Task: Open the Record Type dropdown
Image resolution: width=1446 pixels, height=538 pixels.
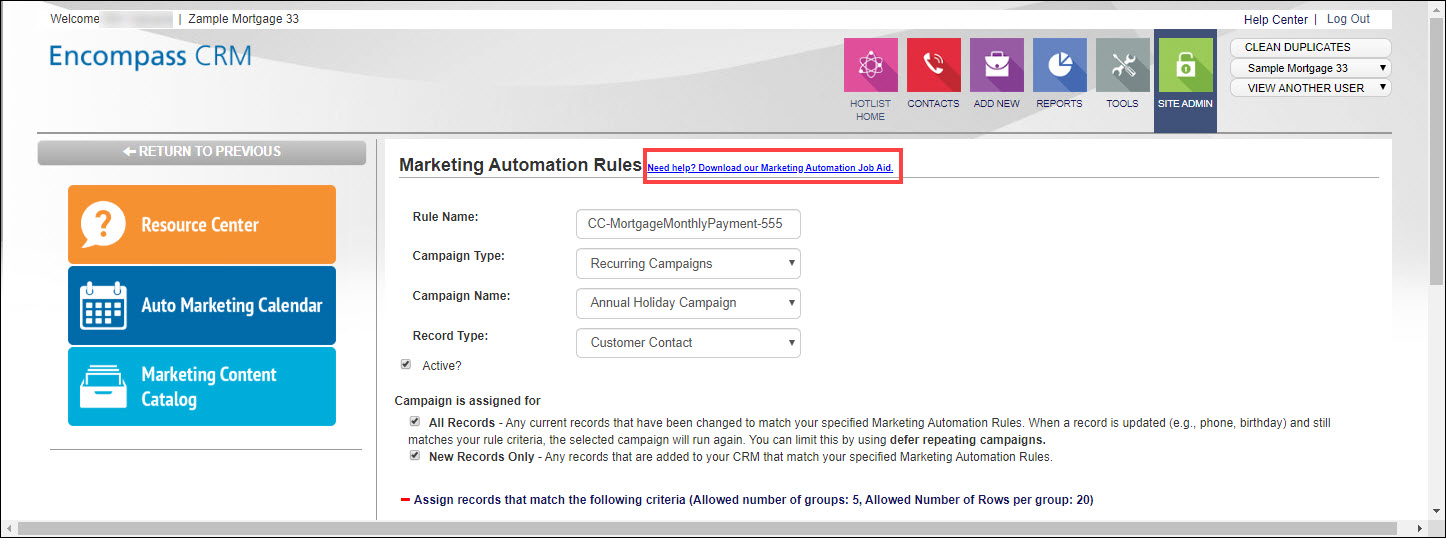Action: [x=688, y=342]
